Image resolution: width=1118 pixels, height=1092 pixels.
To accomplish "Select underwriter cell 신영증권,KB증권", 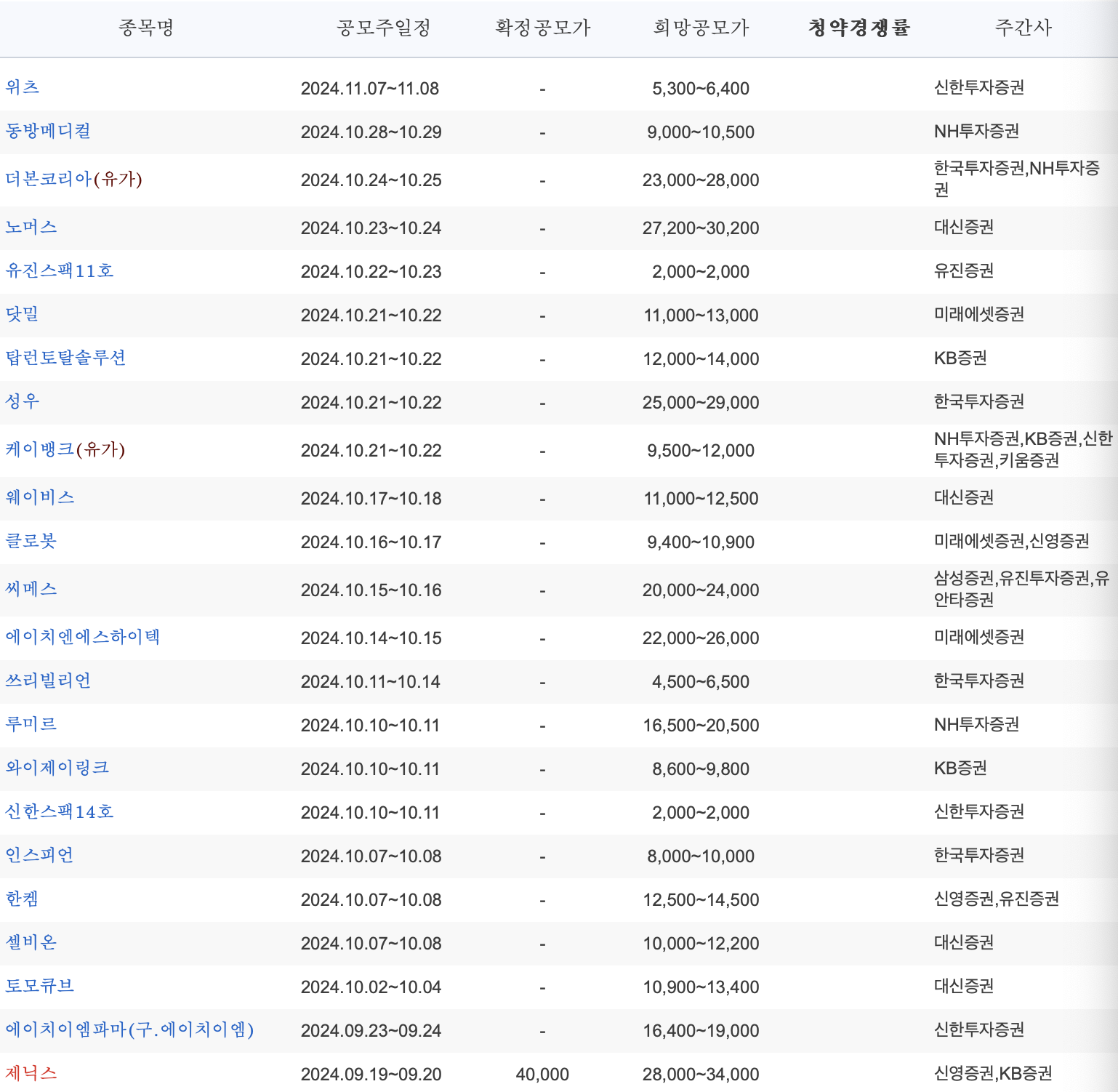I will coord(993,1073).
